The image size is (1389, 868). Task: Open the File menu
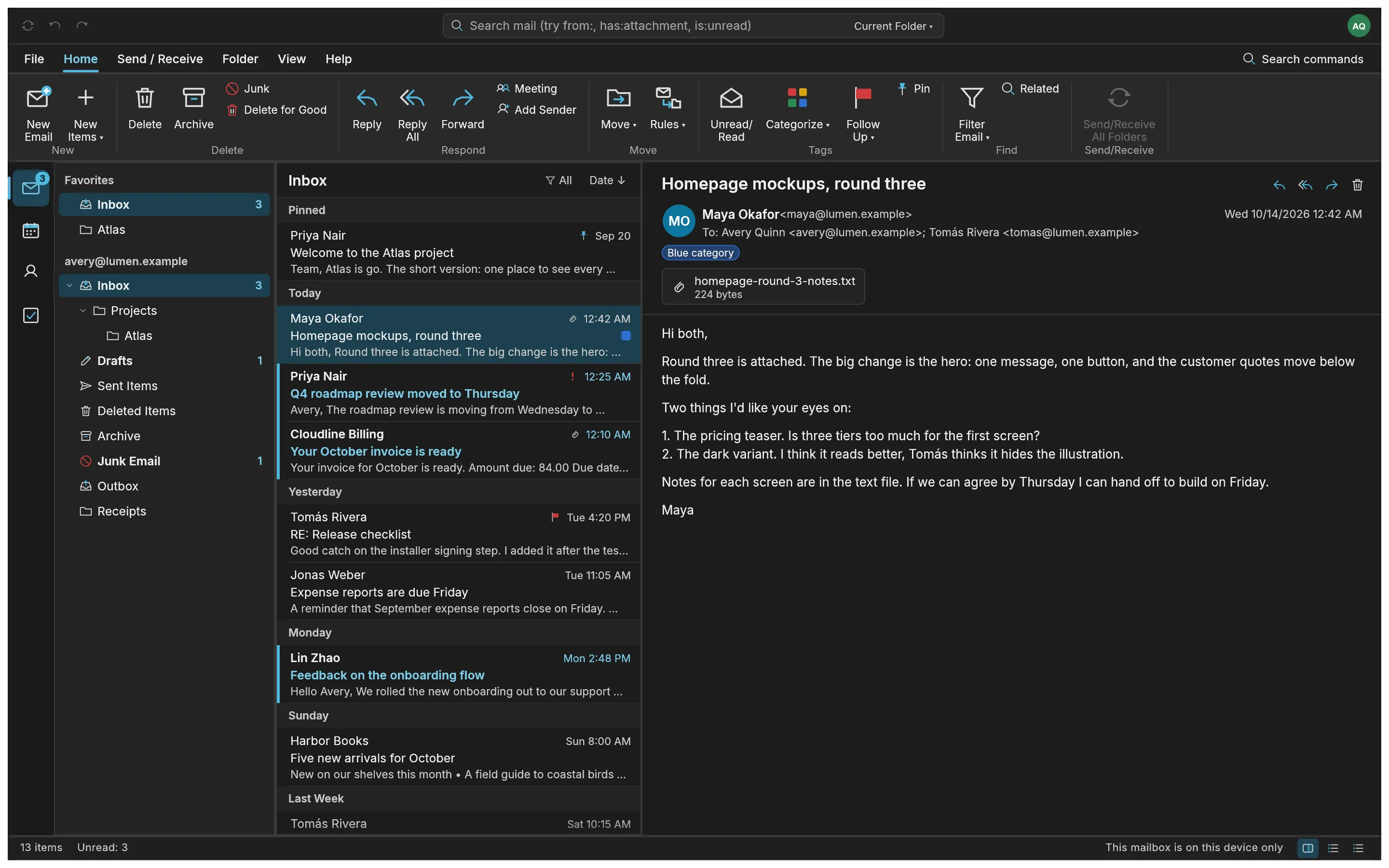point(34,58)
